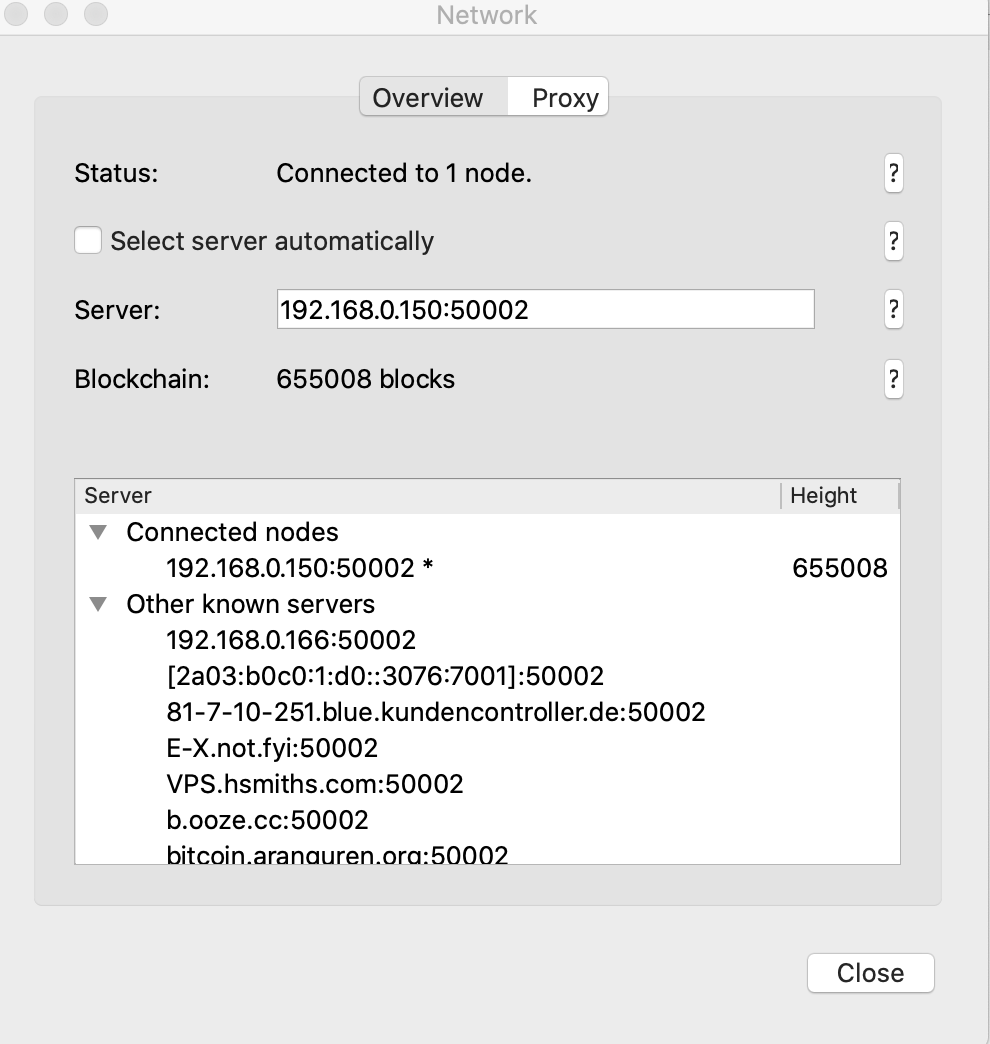The width and height of the screenshot is (990, 1044).
Task: Pick VPS.hsmiths.com:50002 from server list
Action: click(315, 784)
